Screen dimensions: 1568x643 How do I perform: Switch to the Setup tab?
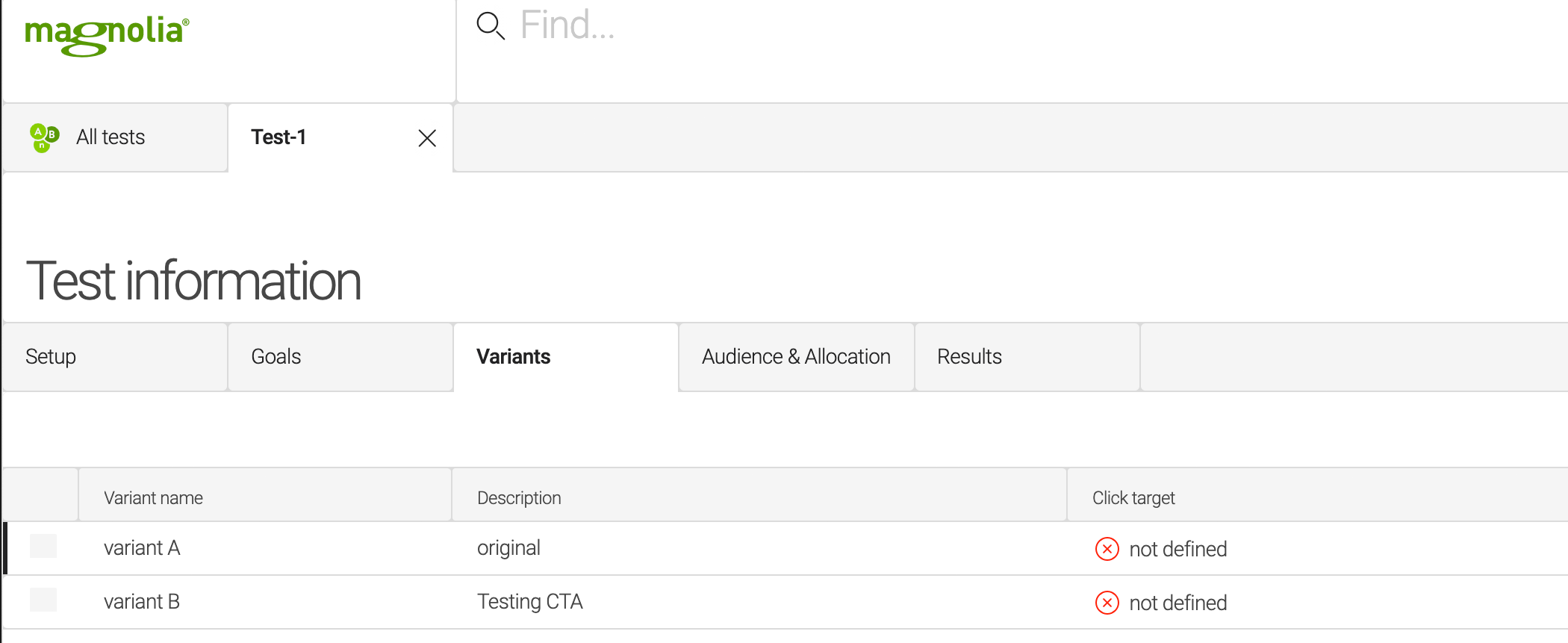click(51, 357)
